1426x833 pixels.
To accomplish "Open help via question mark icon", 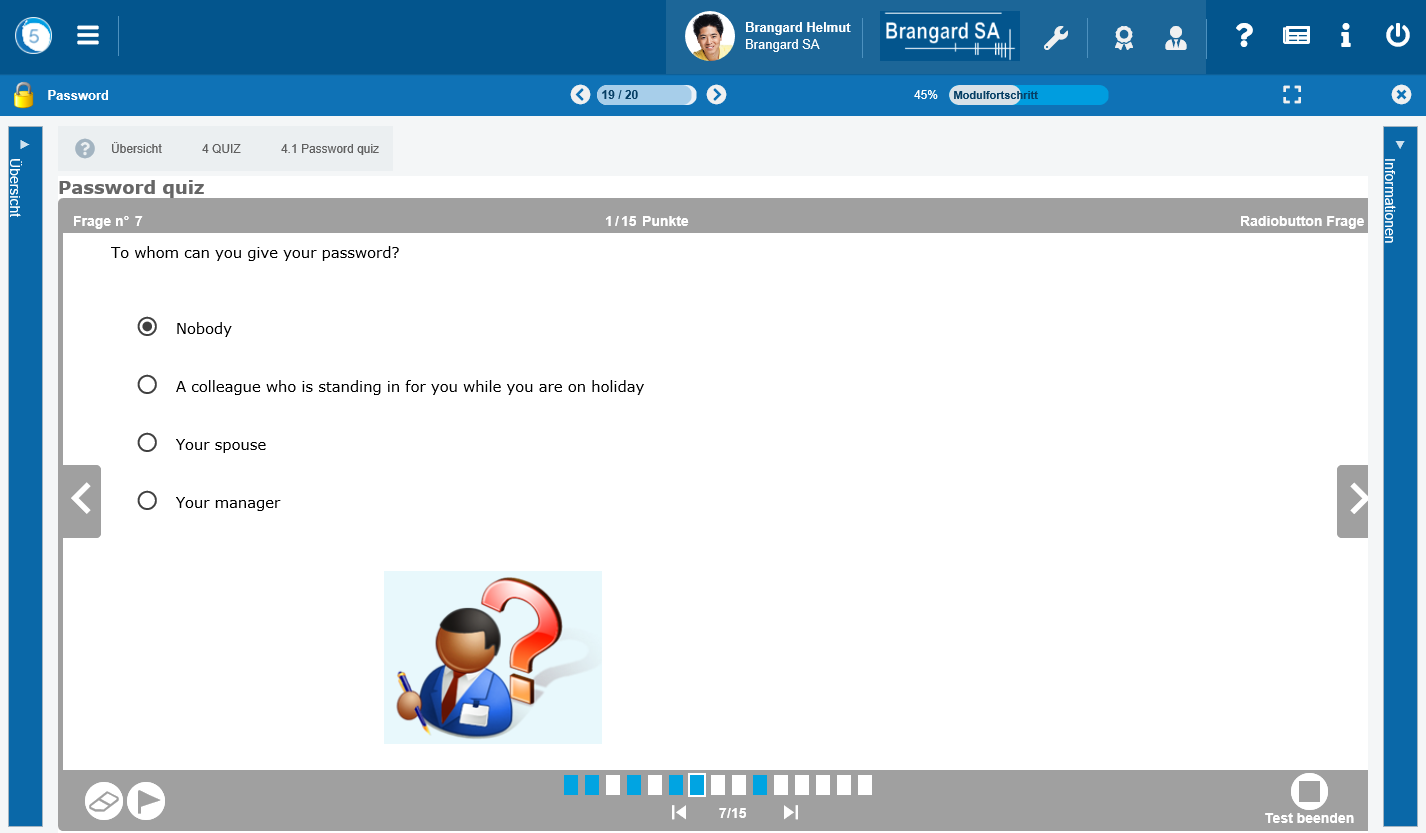I will click(x=1243, y=36).
